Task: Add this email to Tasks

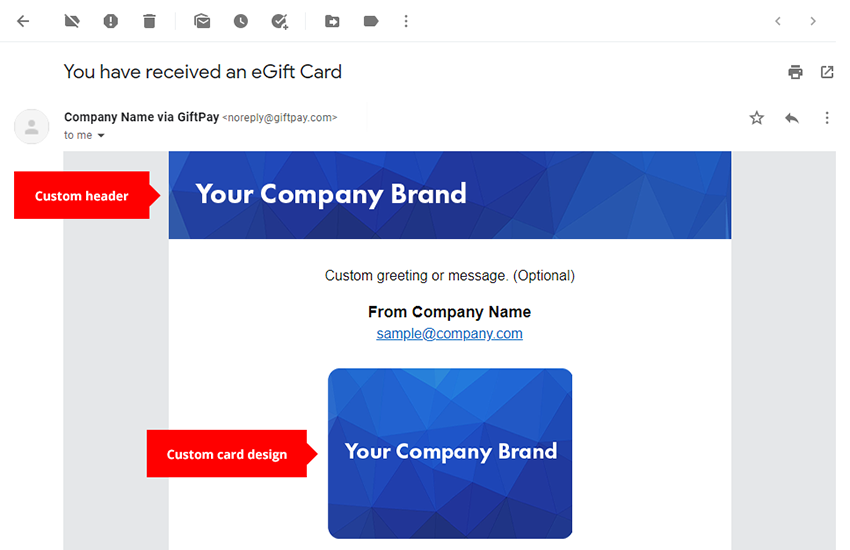Action: click(280, 21)
